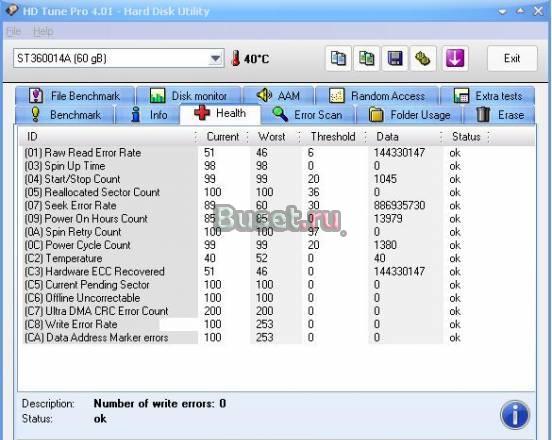Image resolution: width=552 pixels, height=440 pixels.
Task: Open the options tools icon
Action: point(423,58)
